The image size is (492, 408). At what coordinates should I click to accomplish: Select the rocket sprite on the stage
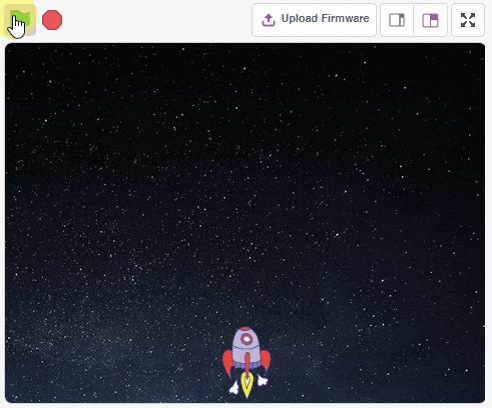[x=246, y=362]
